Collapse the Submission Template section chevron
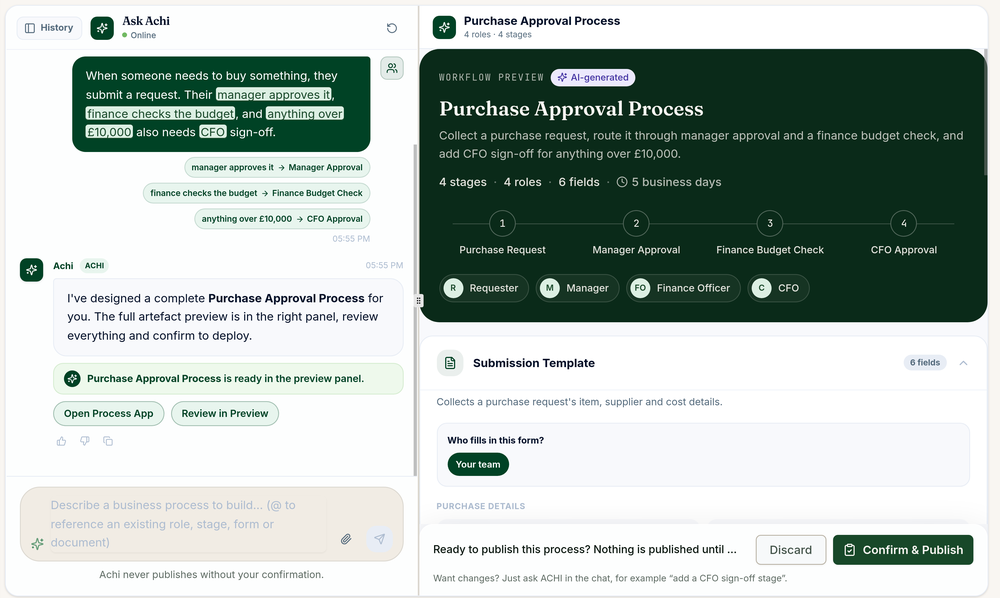 click(963, 363)
